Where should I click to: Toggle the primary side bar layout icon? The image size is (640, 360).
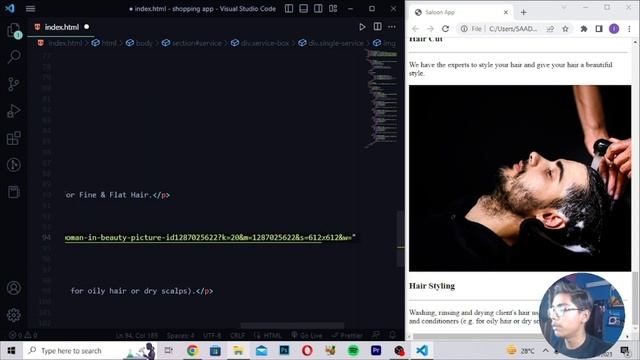[x=289, y=9]
